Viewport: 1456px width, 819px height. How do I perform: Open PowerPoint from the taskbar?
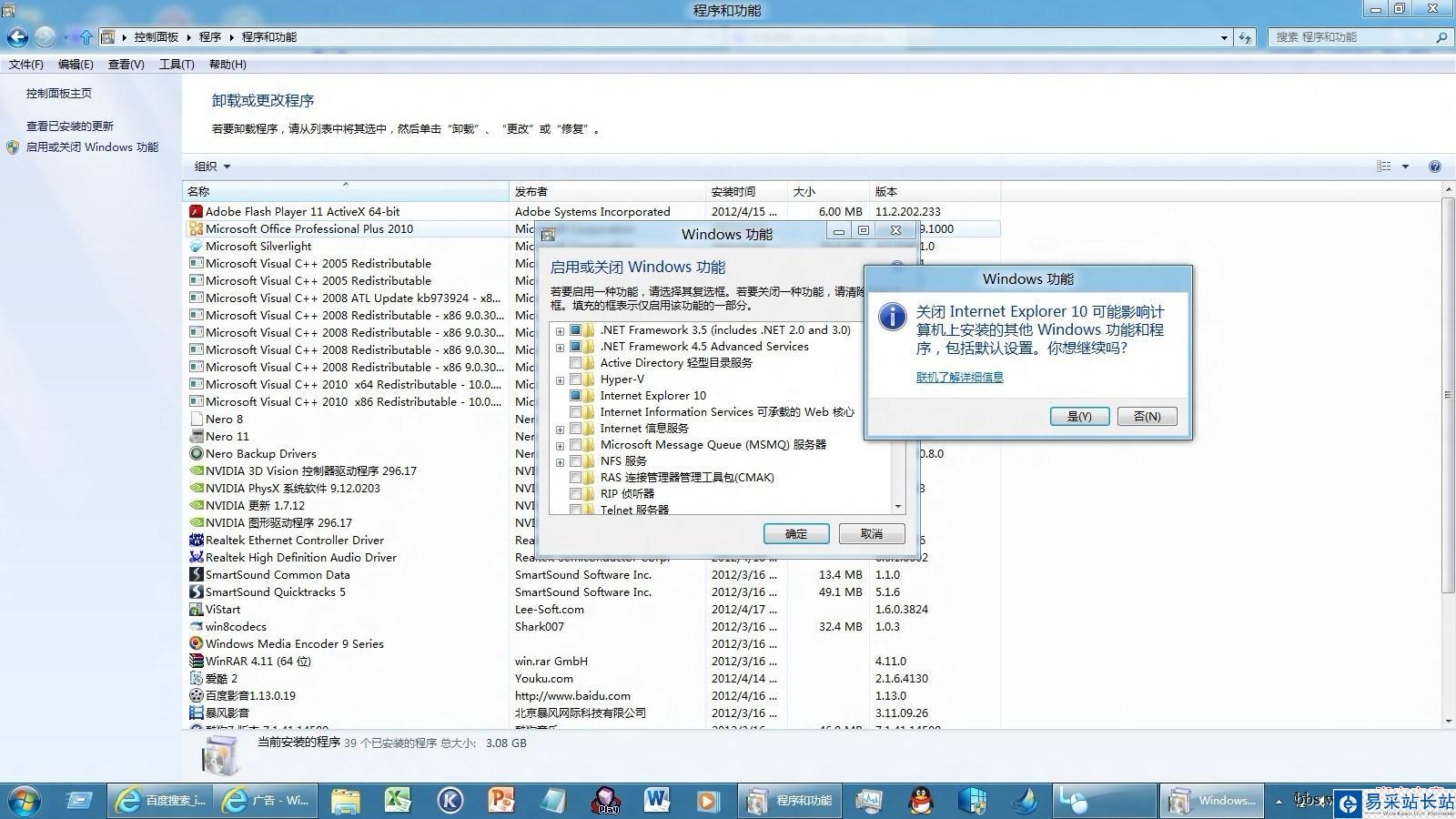tap(501, 801)
